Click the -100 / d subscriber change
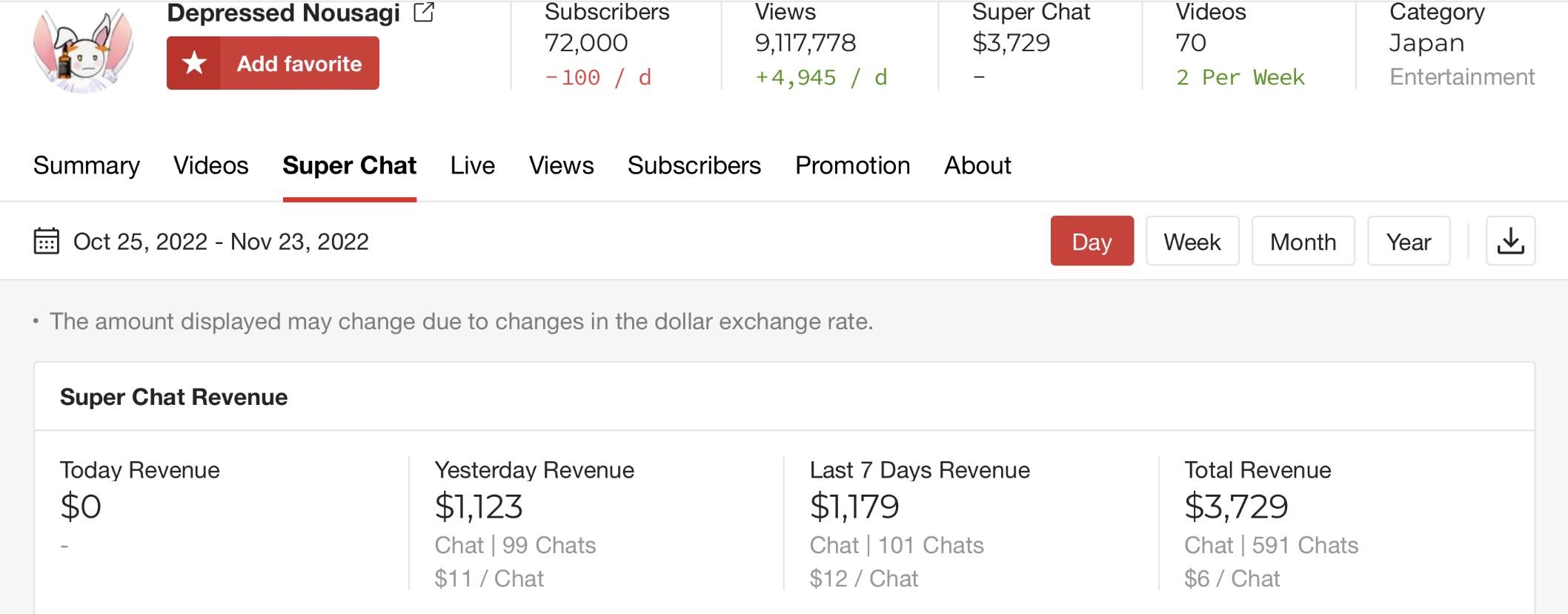Screen dimensions: 1568x614 pyautogui.click(x=598, y=77)
